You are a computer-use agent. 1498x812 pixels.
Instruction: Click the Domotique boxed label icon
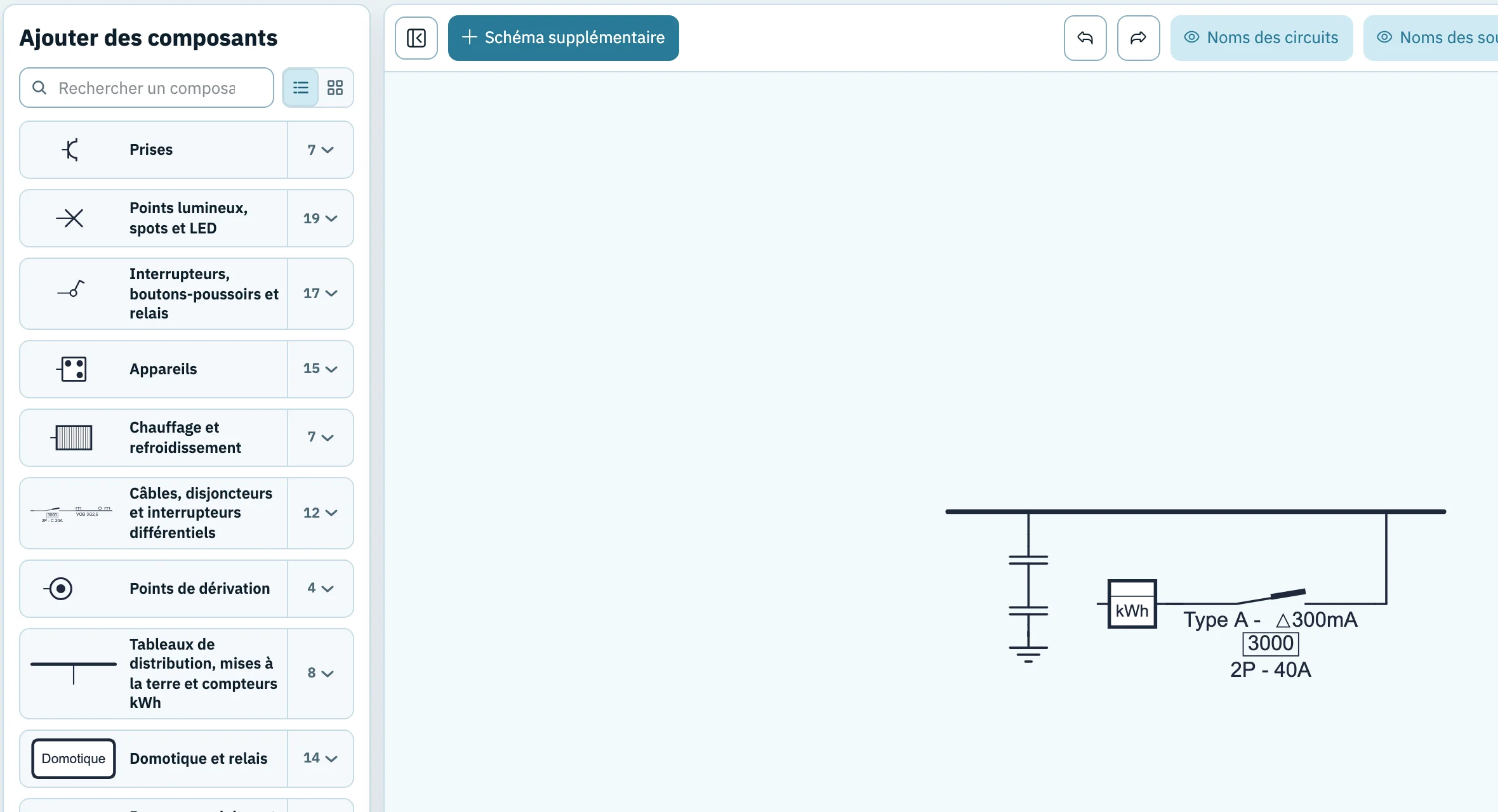(74, 759)
